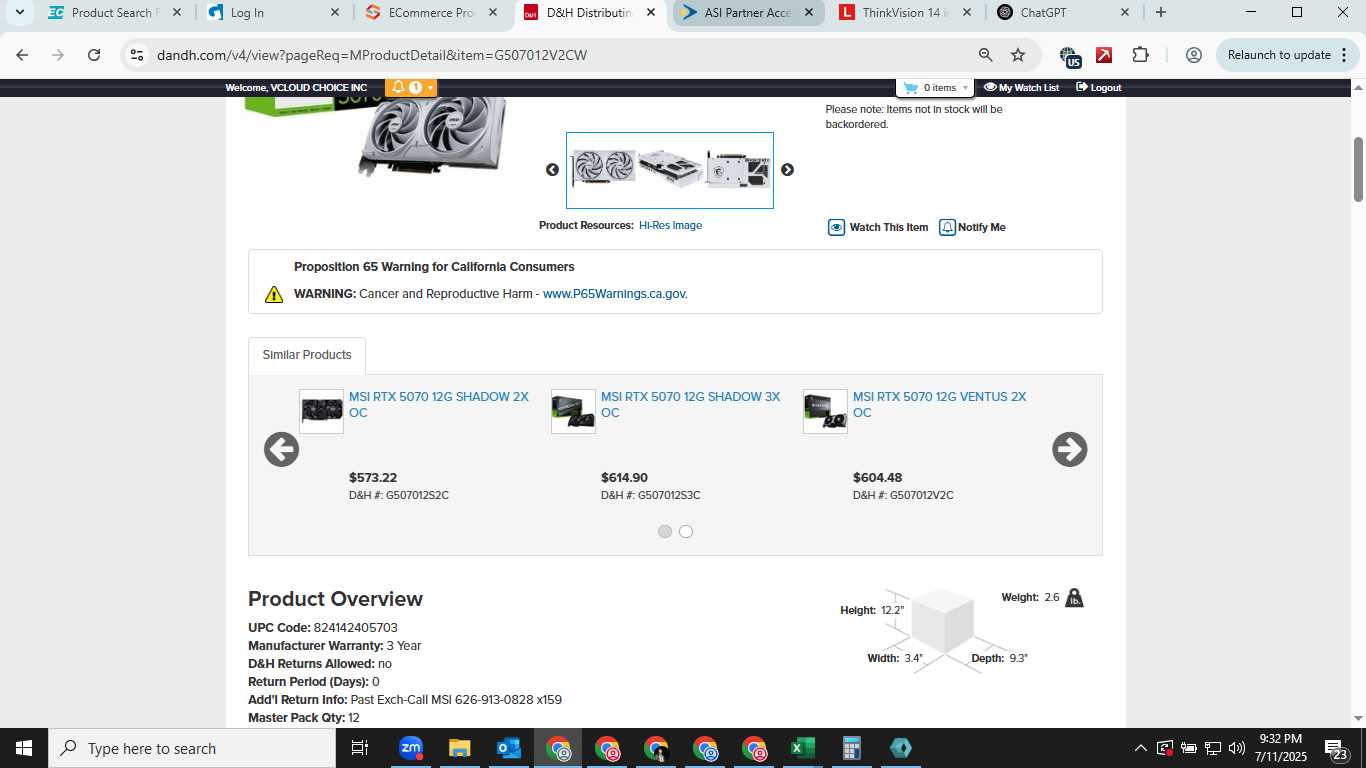Expand the notifications bell dropdown
Viewport: 1366px width, 768px height.
point(411,88)
